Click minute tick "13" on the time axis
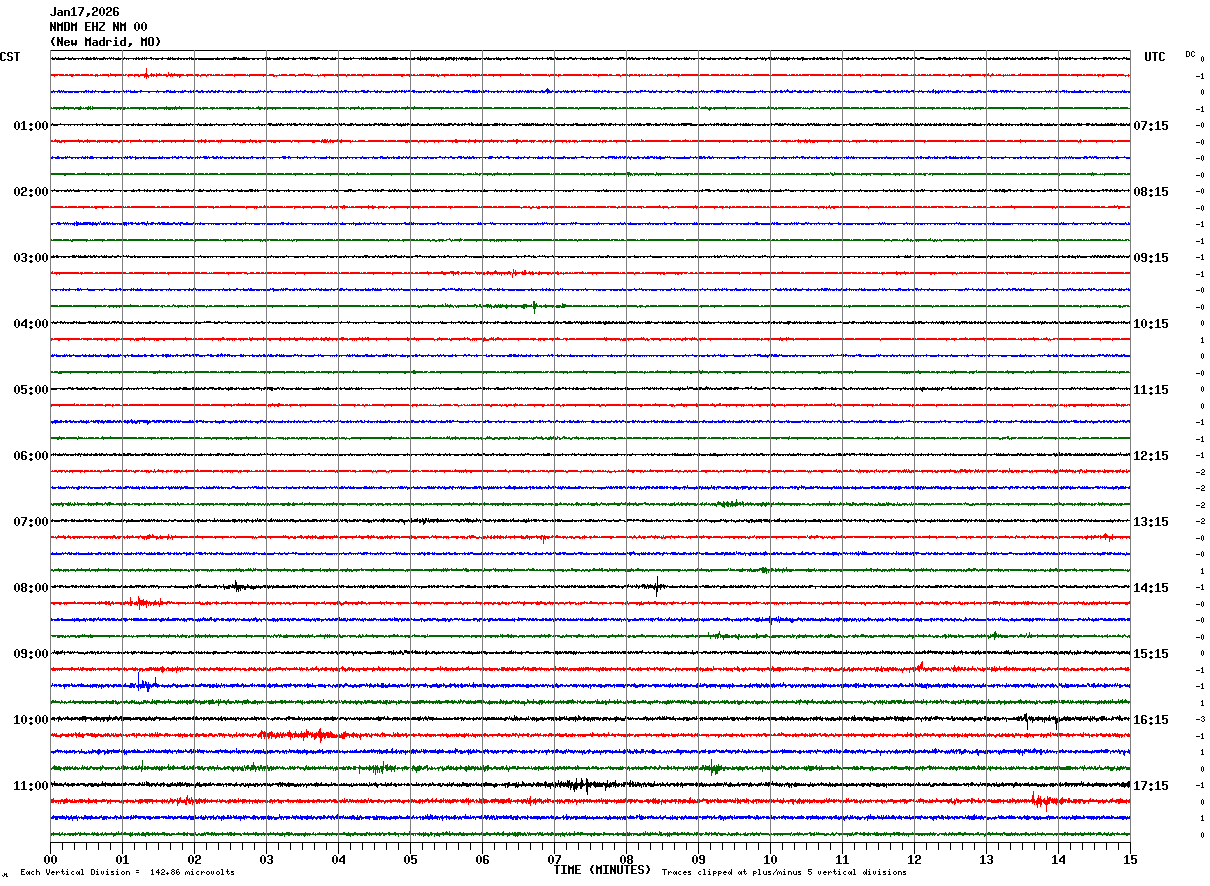 click(986, 858)
